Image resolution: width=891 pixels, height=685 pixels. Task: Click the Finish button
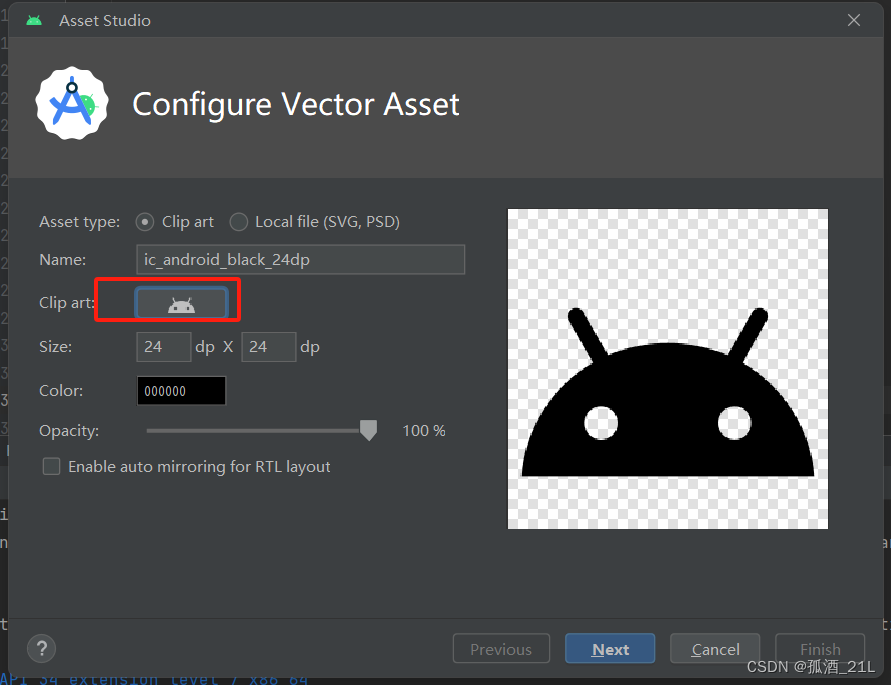[x=820, y=649]
